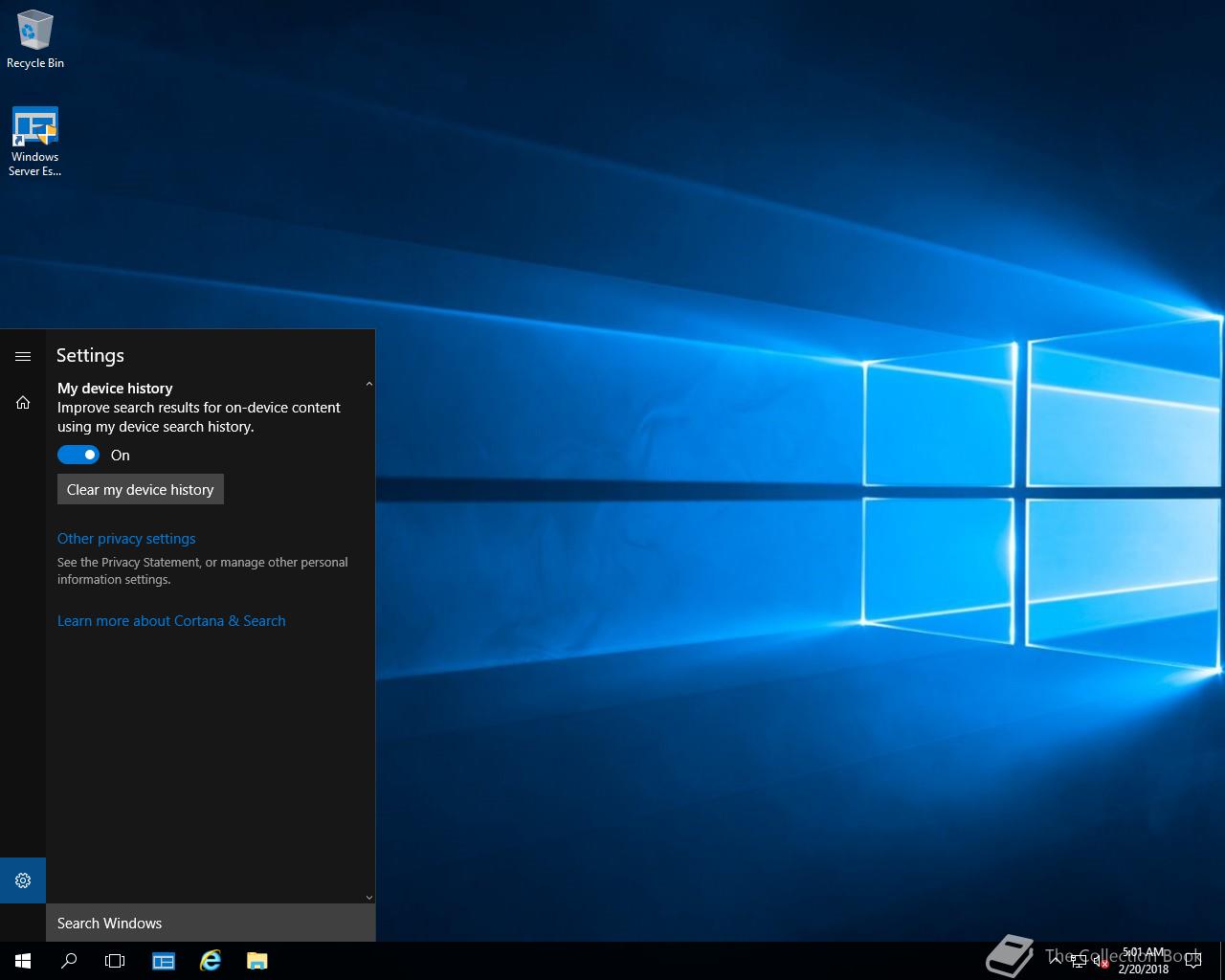Select Windows Server Essentials desktop shortcut
Viewport: 1225px width, 980px height.
35,142
